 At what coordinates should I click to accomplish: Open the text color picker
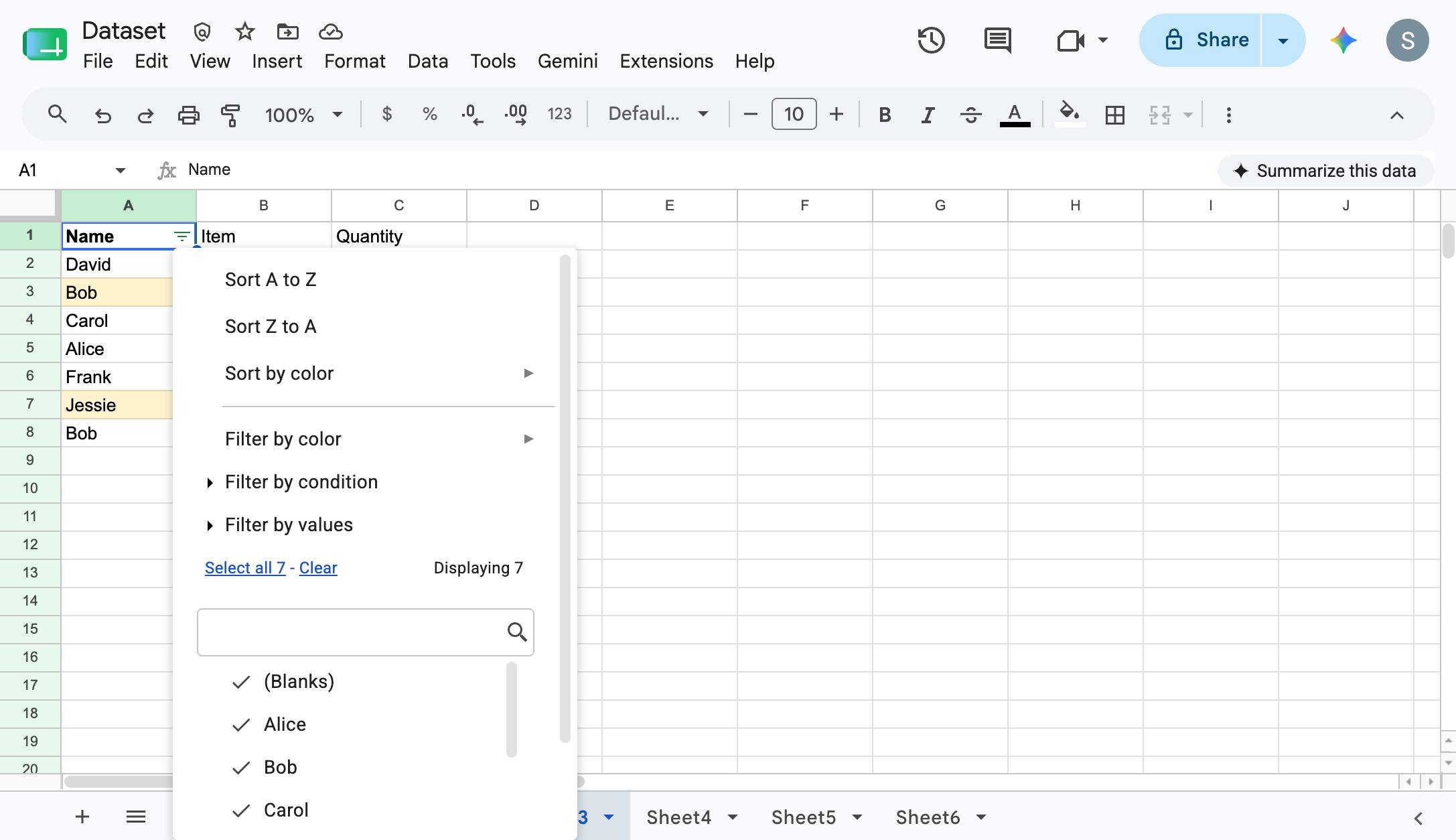point(1015,115)
